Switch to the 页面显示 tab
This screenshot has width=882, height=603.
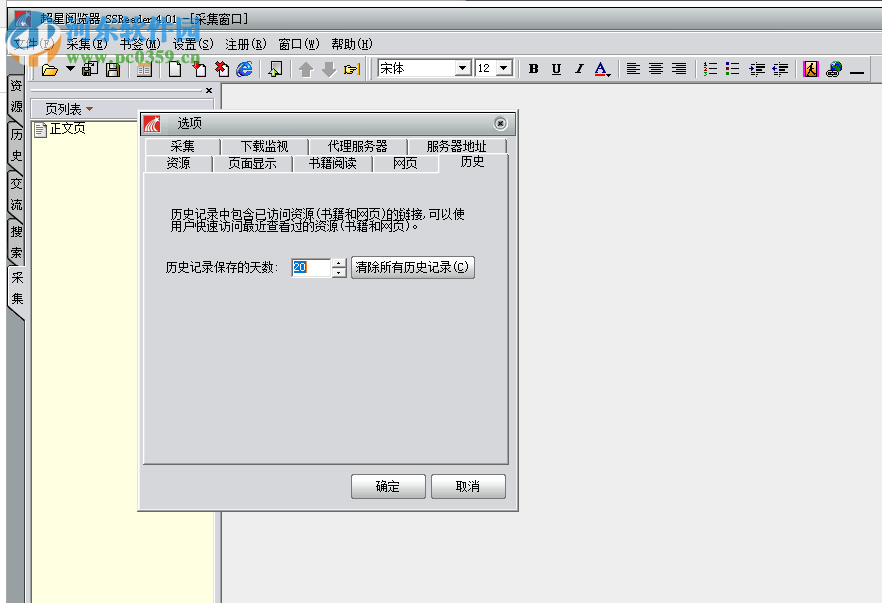(252, 163)
